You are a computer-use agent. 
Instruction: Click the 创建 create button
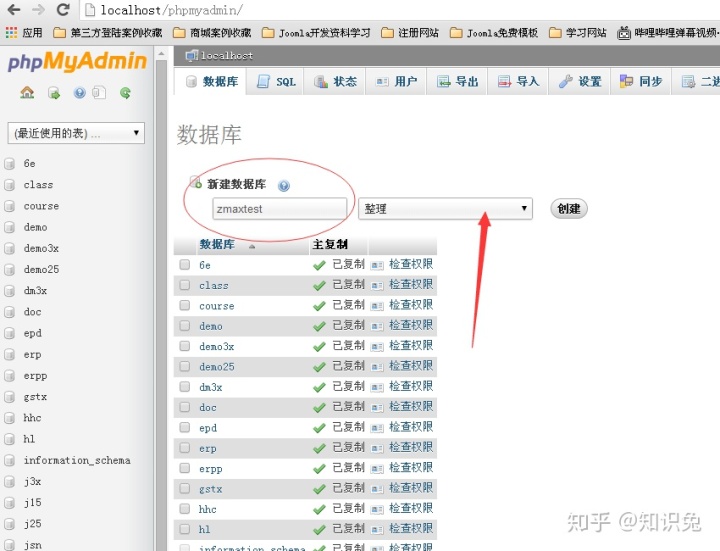point(569,209)
